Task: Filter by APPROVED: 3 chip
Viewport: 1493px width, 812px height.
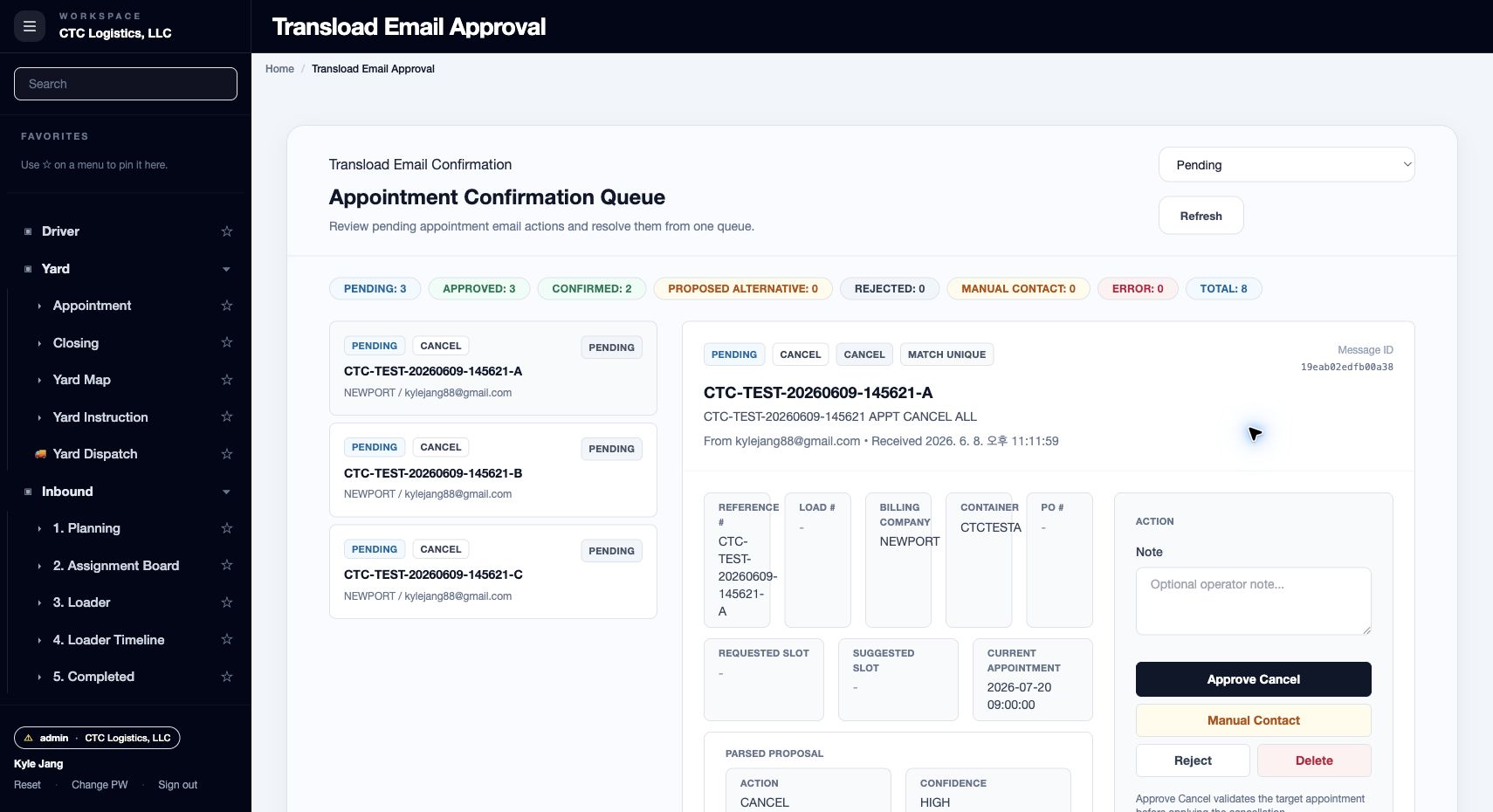Action: point(478,288)
